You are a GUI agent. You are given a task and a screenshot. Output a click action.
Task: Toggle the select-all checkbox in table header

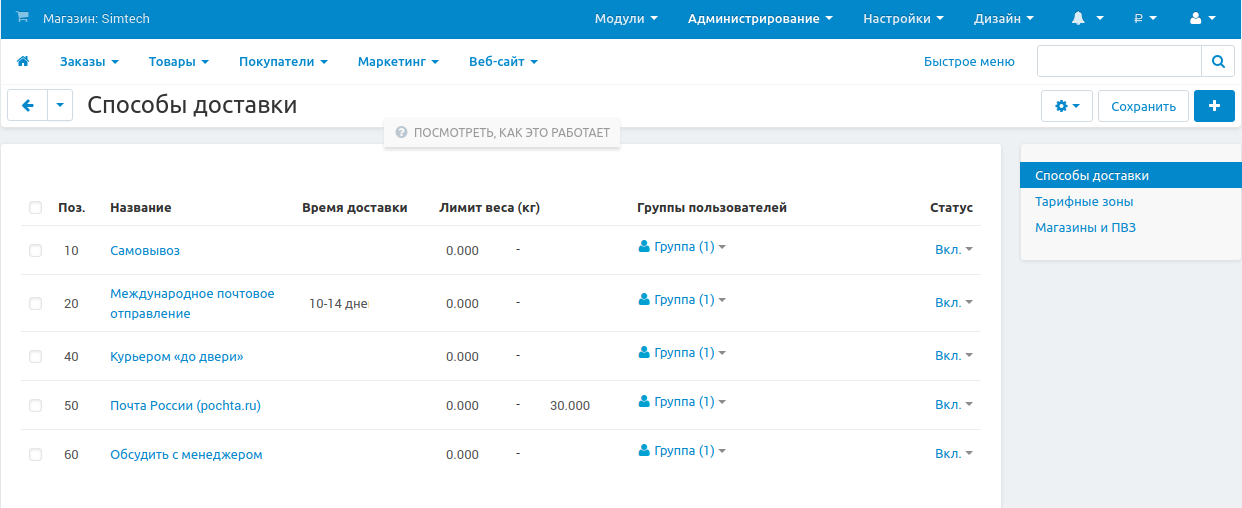(36, 208)
